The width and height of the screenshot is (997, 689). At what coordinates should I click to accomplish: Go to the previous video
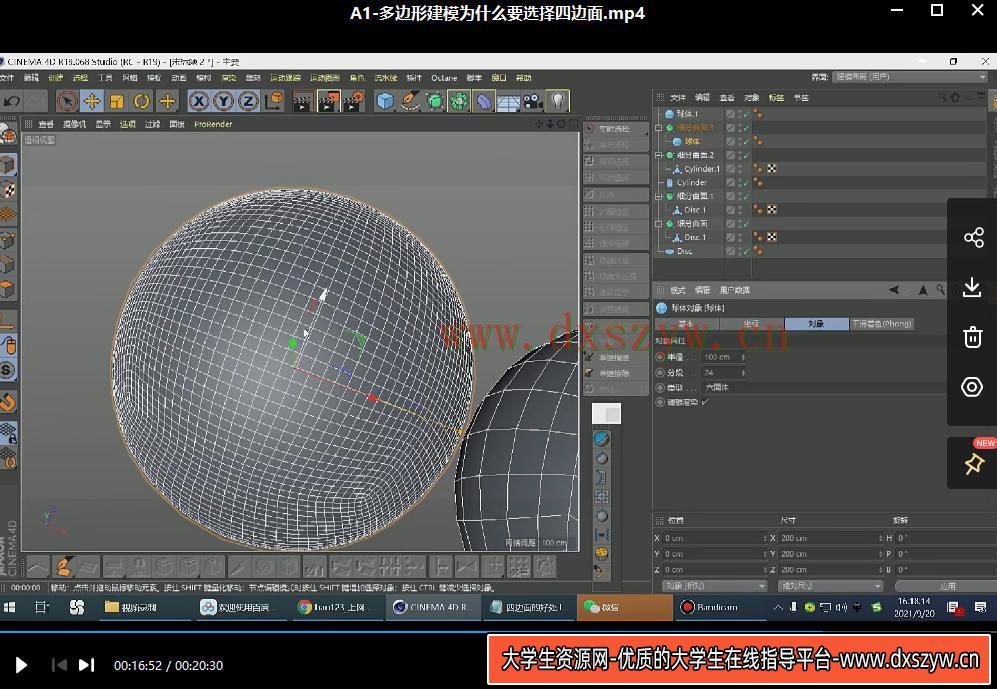(58, 665)
